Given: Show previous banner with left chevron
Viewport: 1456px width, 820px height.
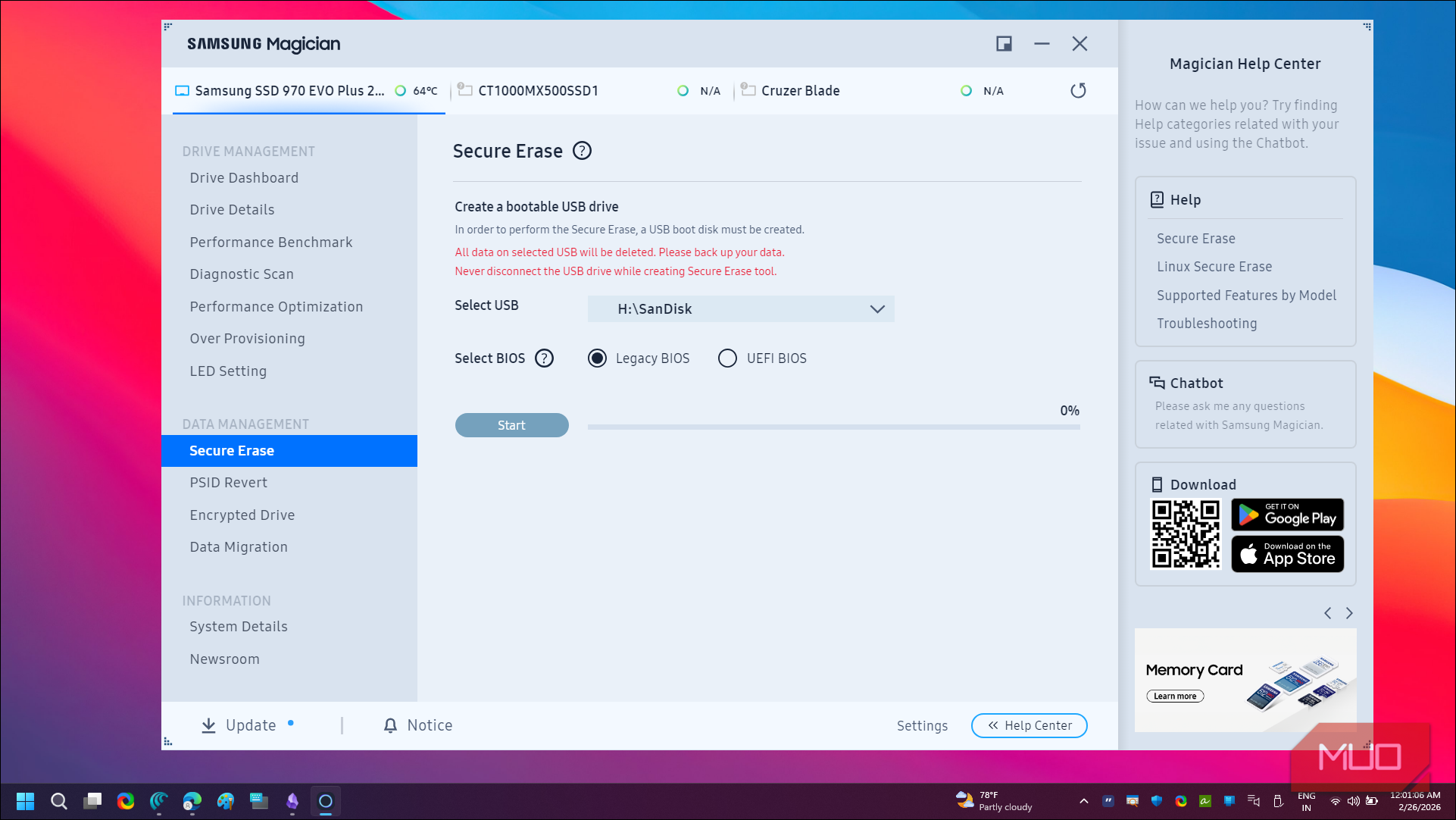Looking at the screenshot, I should pyautogui.click(x=1327, y=613).
